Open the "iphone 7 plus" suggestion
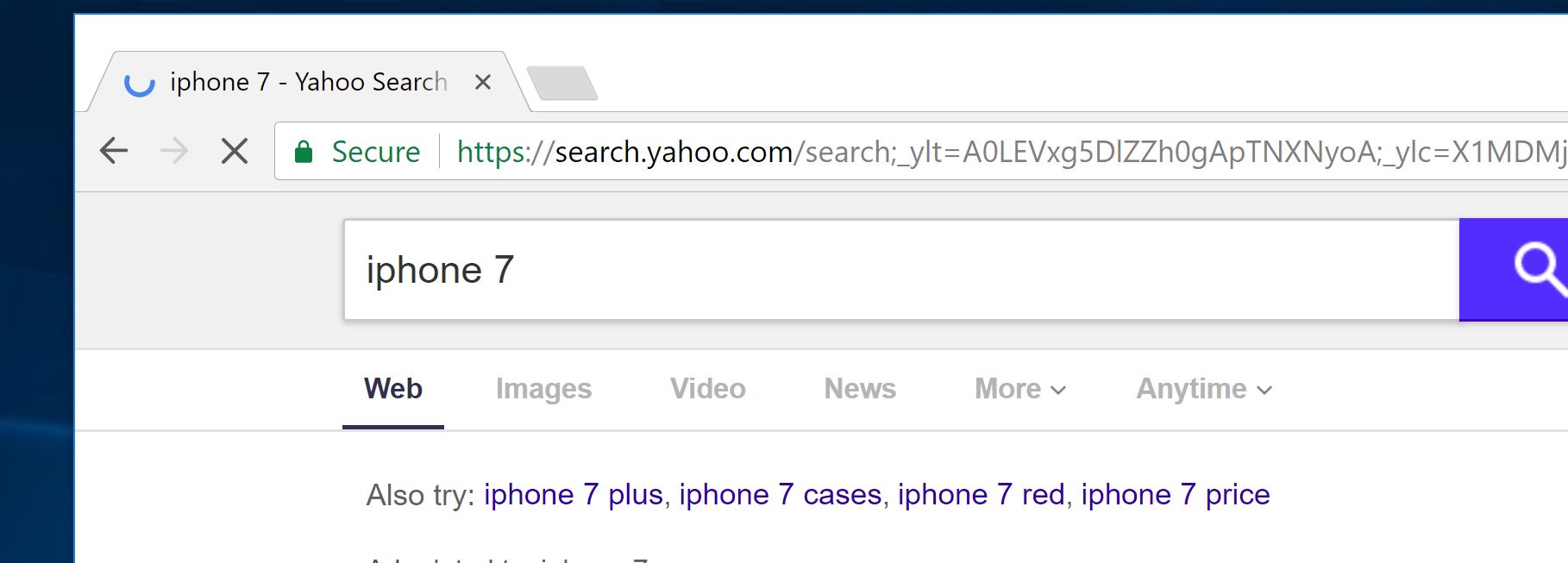This screenshot has width=1568, height=563. tap(573, 495)
